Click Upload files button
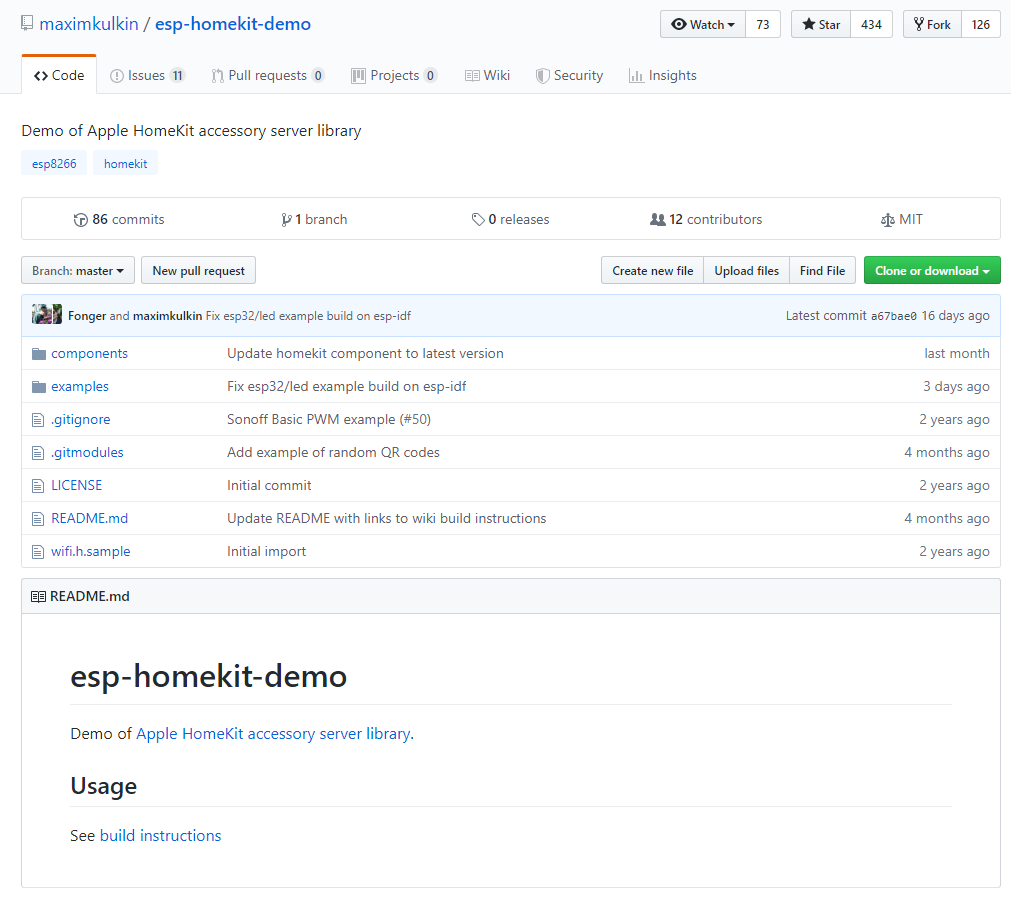 pyautogui.click(x=747, y=271)
